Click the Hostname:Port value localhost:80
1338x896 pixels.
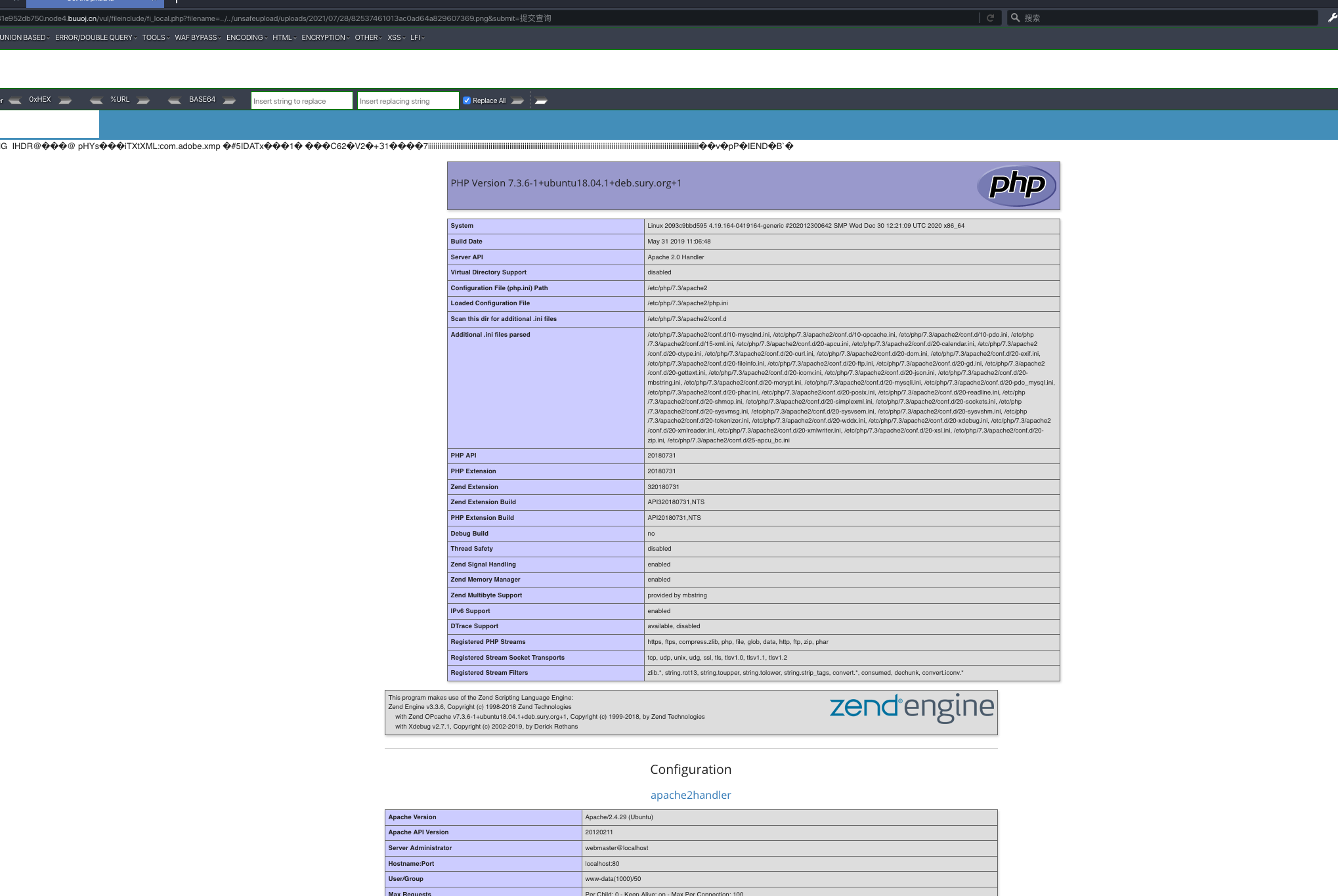point(602,864)
